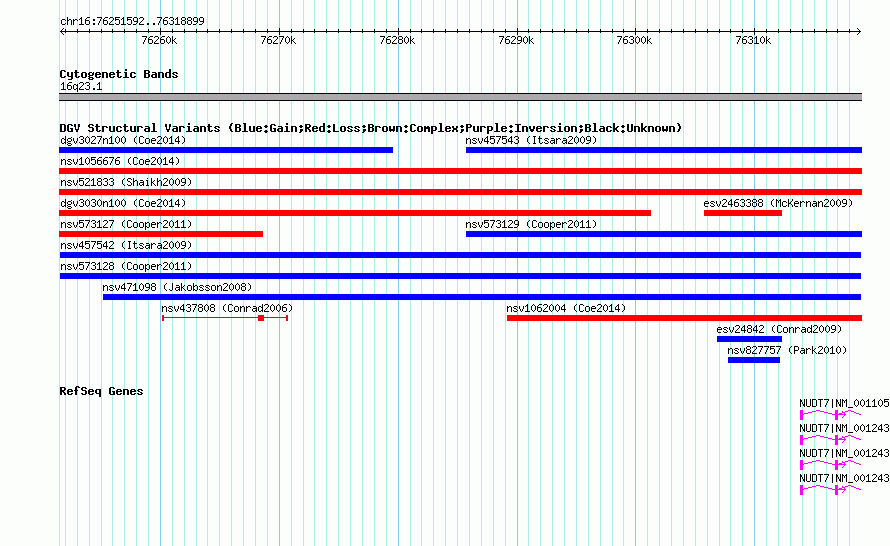Open the esv2463388 (McKernan2009) variant label

778,203
